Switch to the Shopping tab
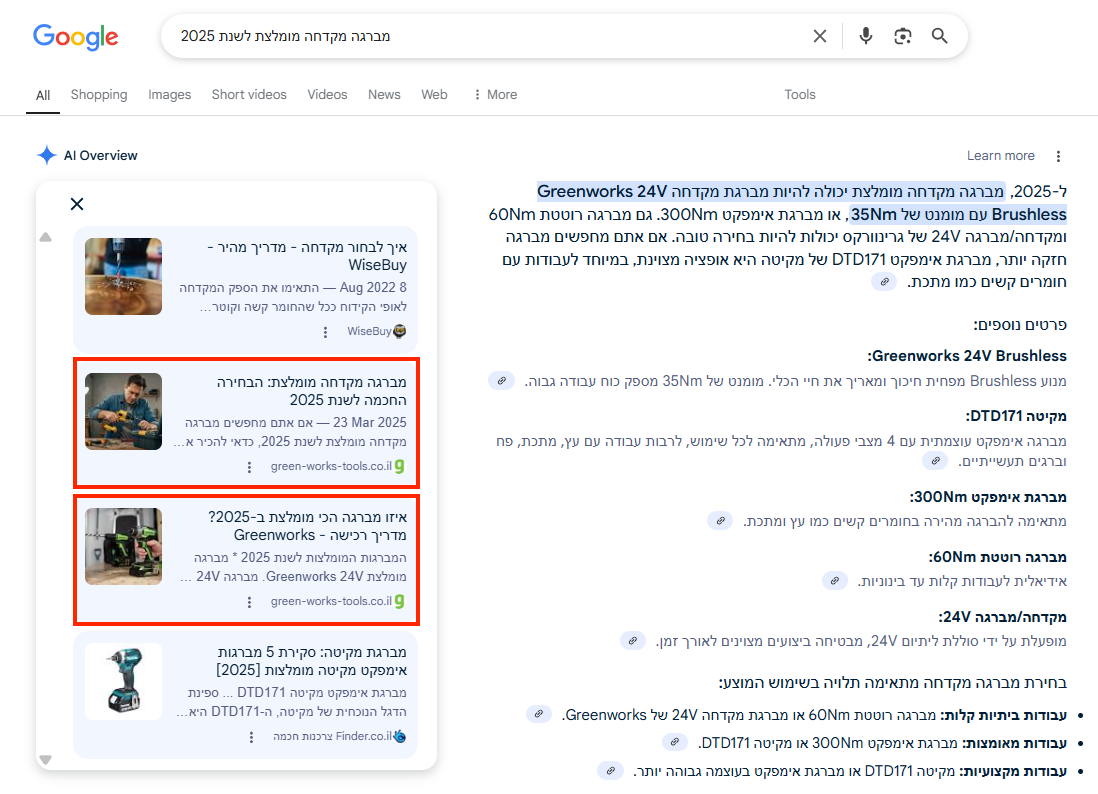The height and width of the screenshot is (794, 1098). point(99,95)
